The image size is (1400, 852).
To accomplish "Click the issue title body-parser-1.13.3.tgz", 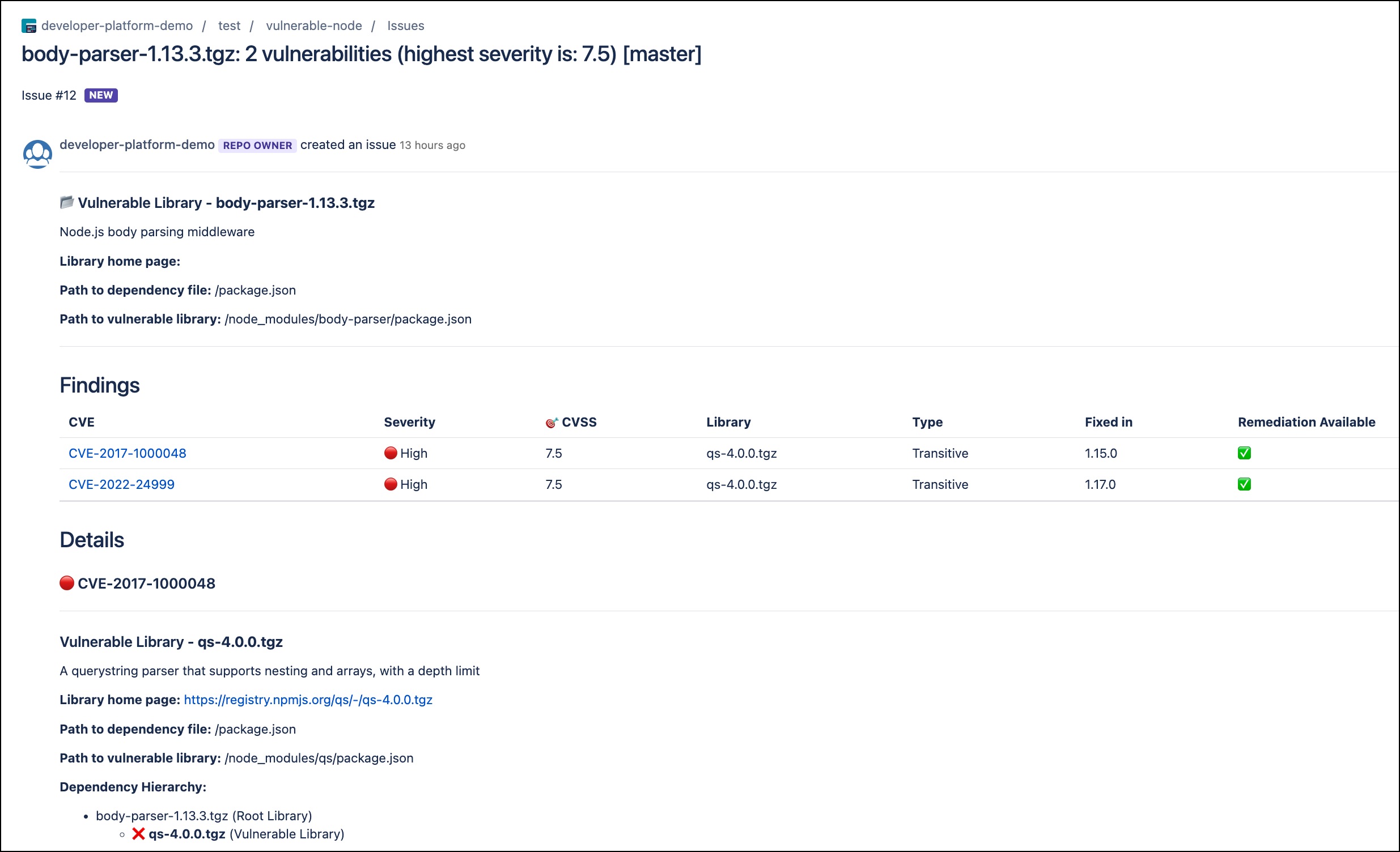I will click(362, 54).
